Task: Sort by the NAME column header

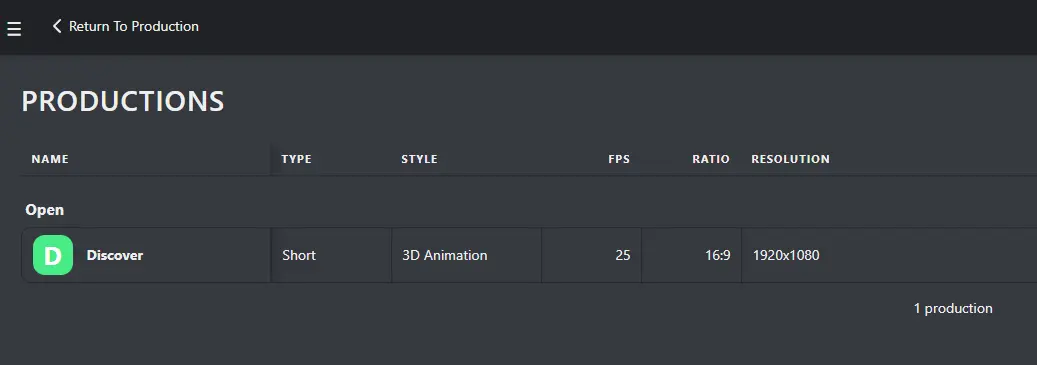Action: (x=50, y=159)
